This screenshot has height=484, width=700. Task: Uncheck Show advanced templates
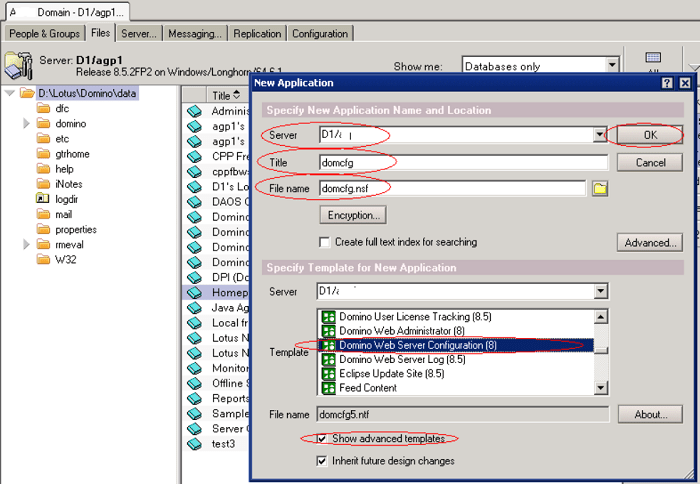tap(321, 438)
